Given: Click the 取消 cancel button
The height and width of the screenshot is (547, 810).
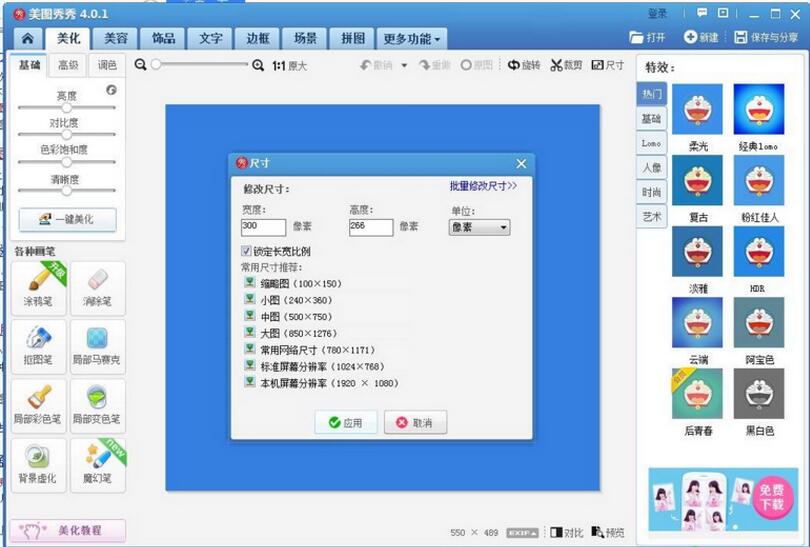Looking at the screenshot, I should point(415,423).
